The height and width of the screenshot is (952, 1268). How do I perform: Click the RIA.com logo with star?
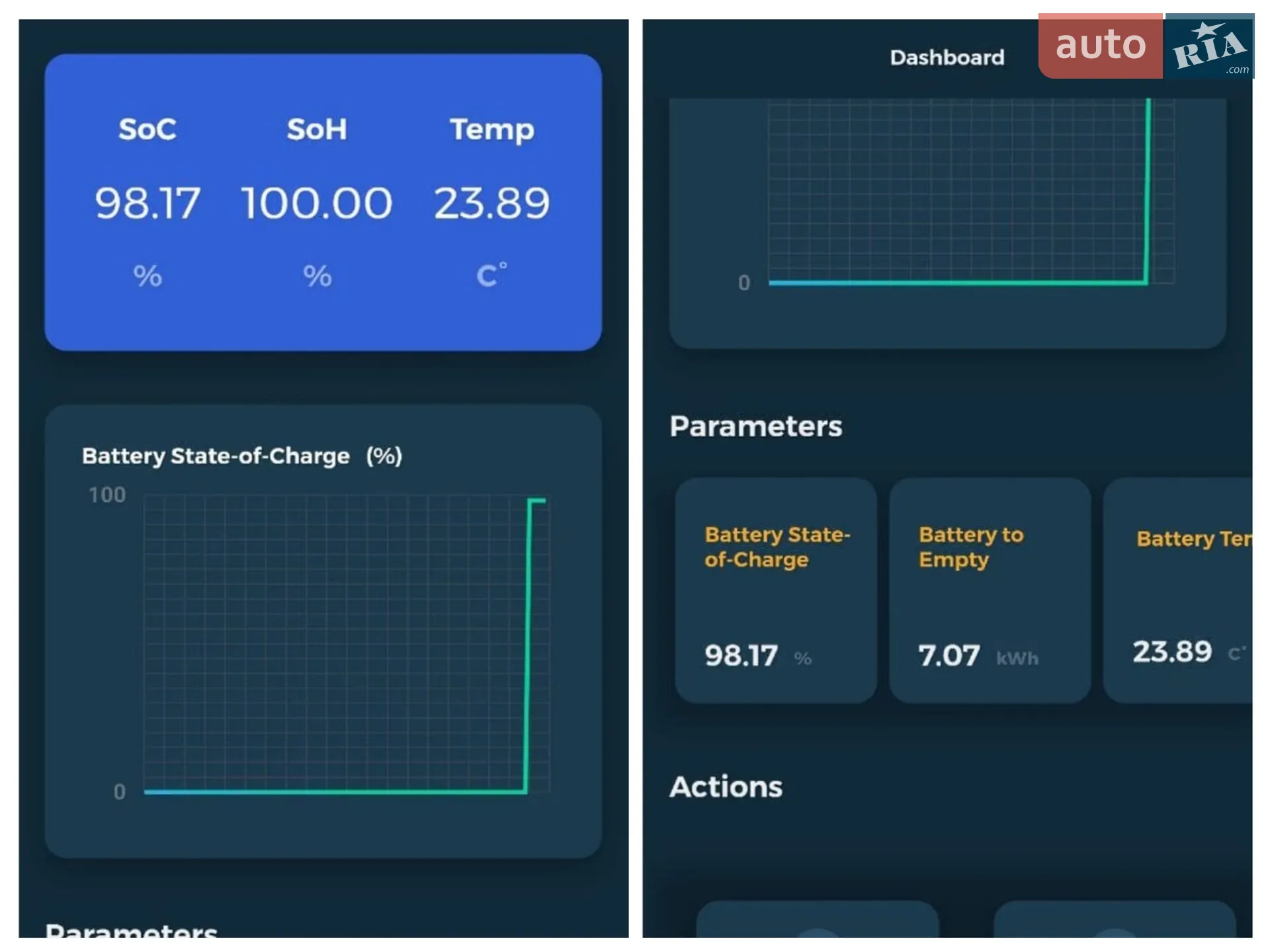point(1209,46)
